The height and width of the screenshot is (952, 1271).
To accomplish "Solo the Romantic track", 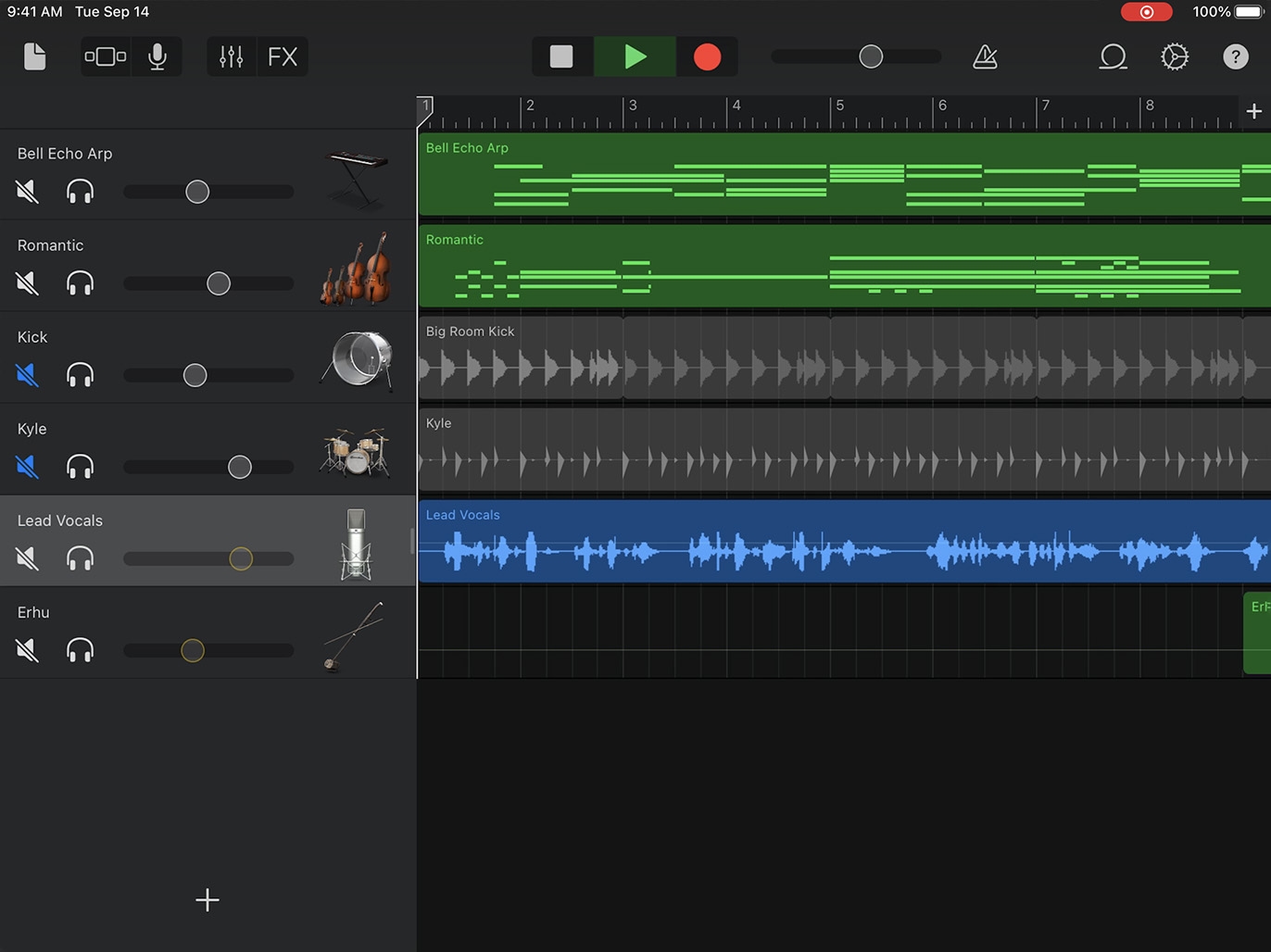I will (81, 283).
